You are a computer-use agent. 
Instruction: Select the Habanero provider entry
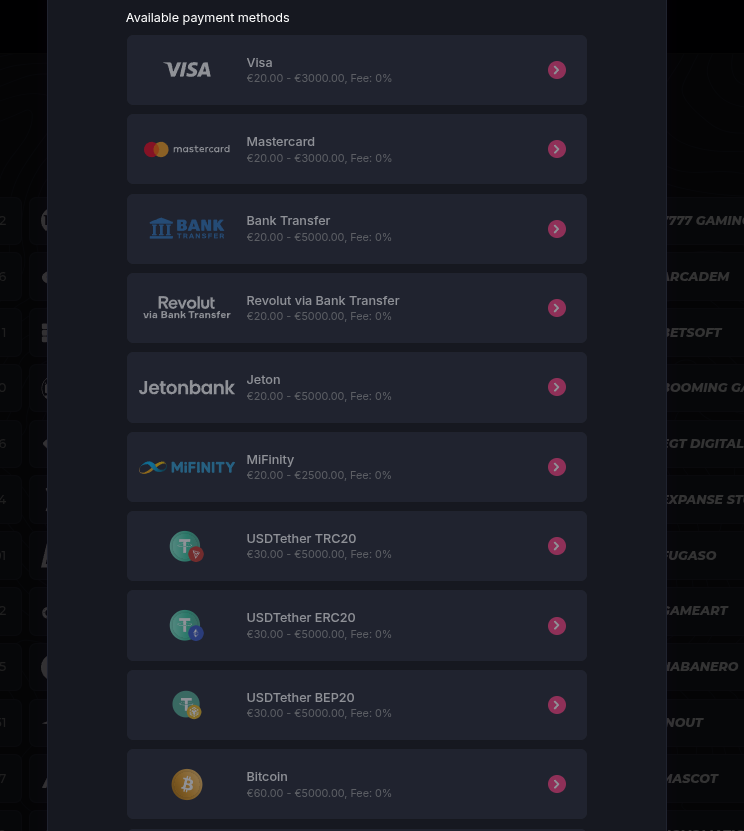701,666
